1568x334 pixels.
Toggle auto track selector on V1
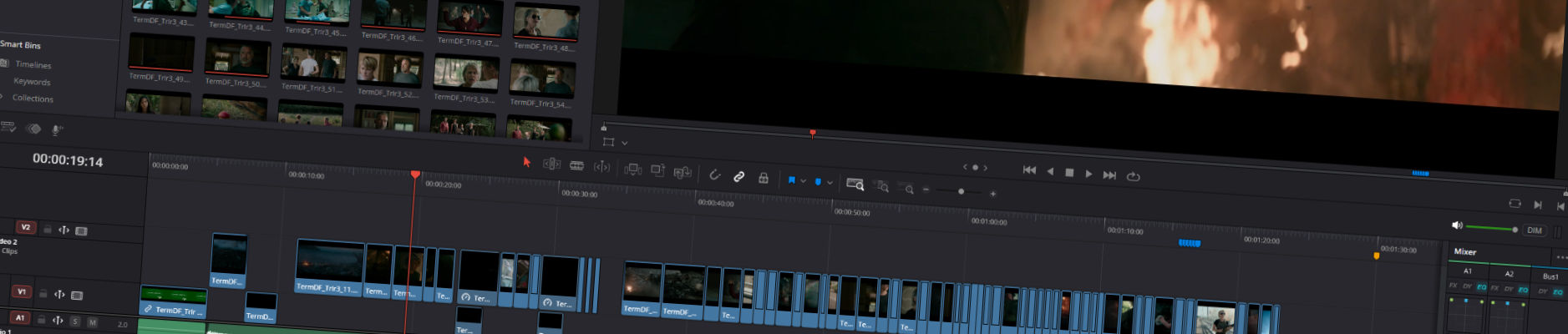59,294
